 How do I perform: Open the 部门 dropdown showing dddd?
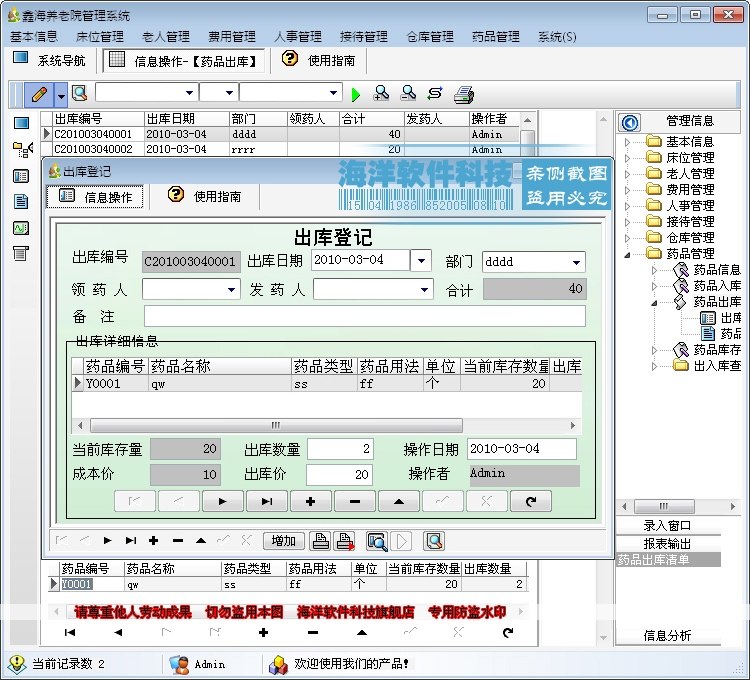tap(576, 262)
